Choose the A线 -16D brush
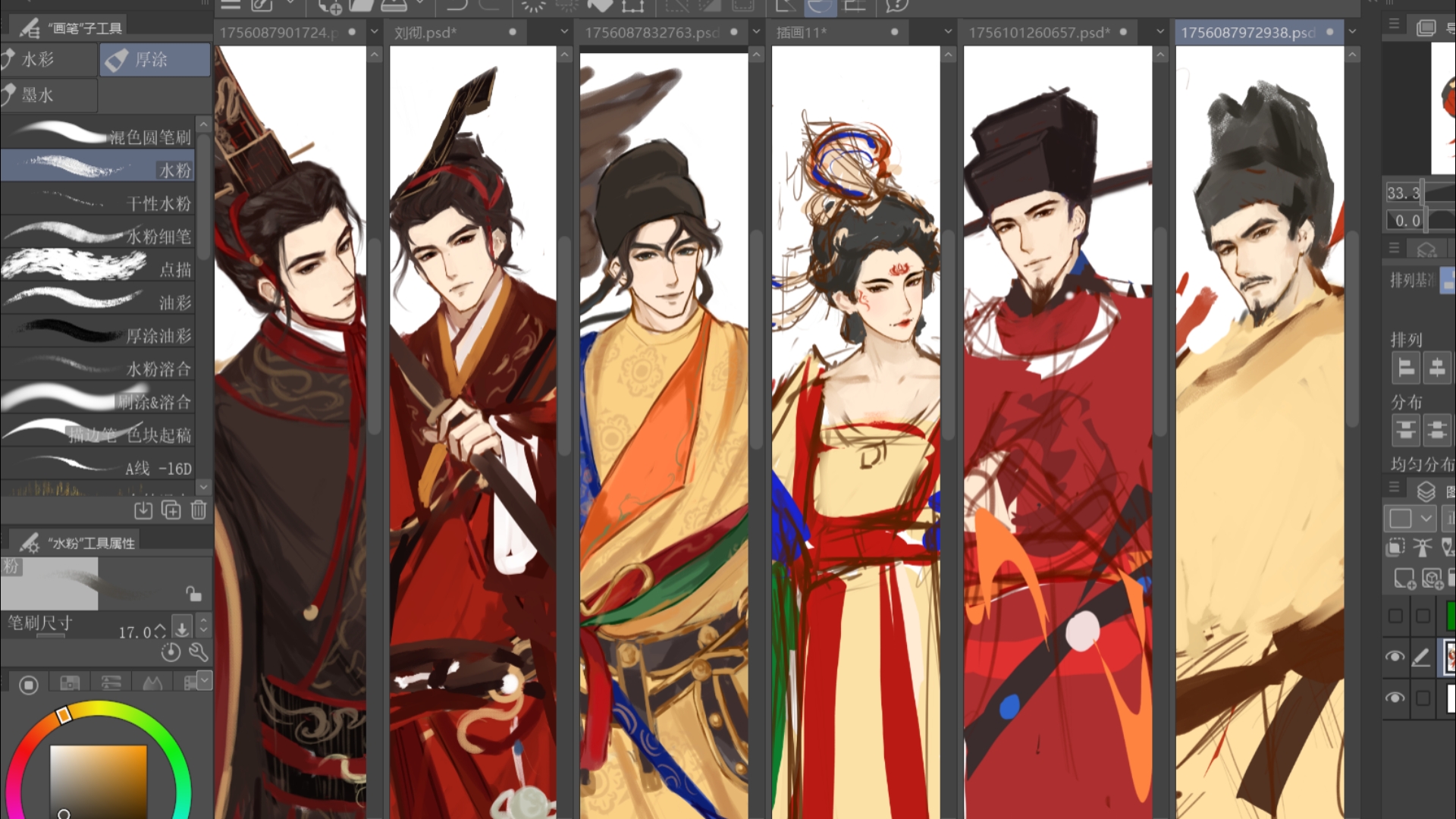1456x819 pixels. [98, 465]
